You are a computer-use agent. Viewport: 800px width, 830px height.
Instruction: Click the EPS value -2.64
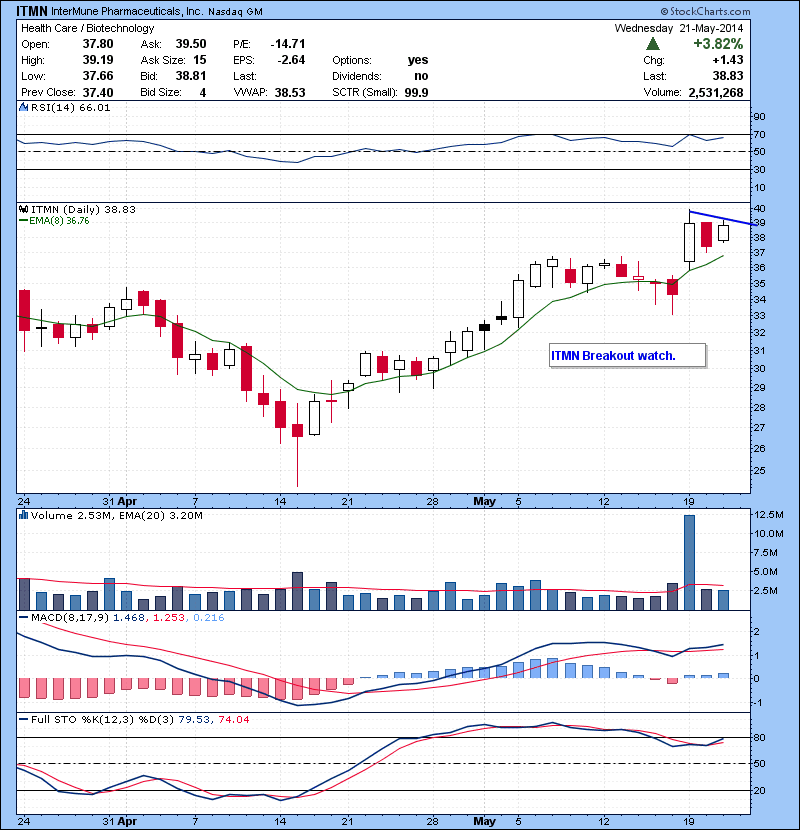[x=291, y=60]
